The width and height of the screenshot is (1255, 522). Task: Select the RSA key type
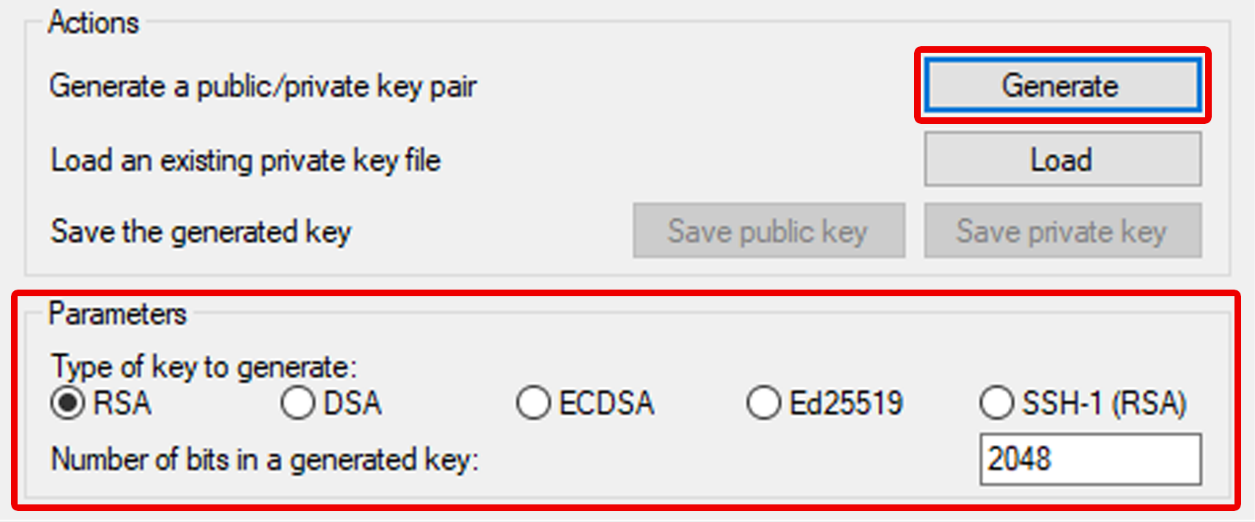68,404
